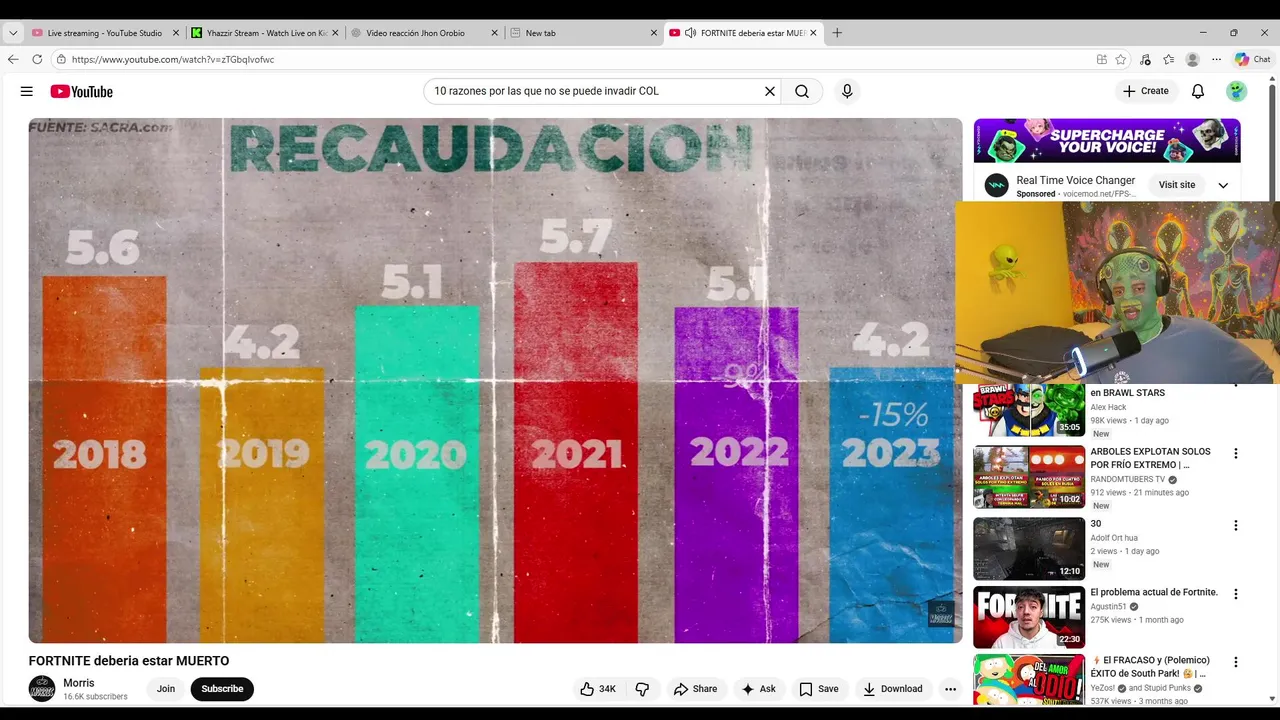
Task: Clear the search box text
Action: point(770,91)
